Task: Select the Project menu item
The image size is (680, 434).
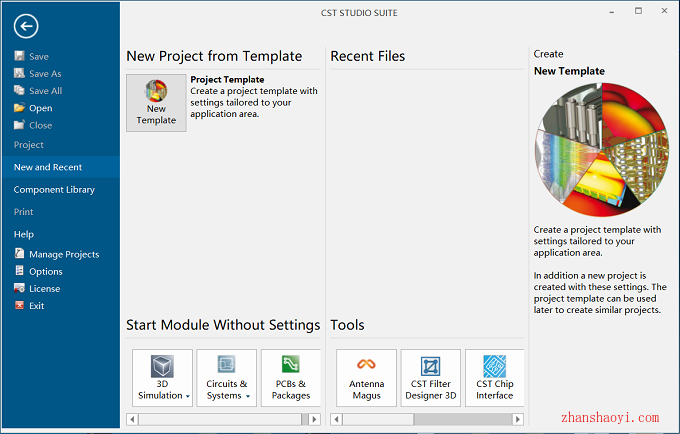Action: point(29,145)
